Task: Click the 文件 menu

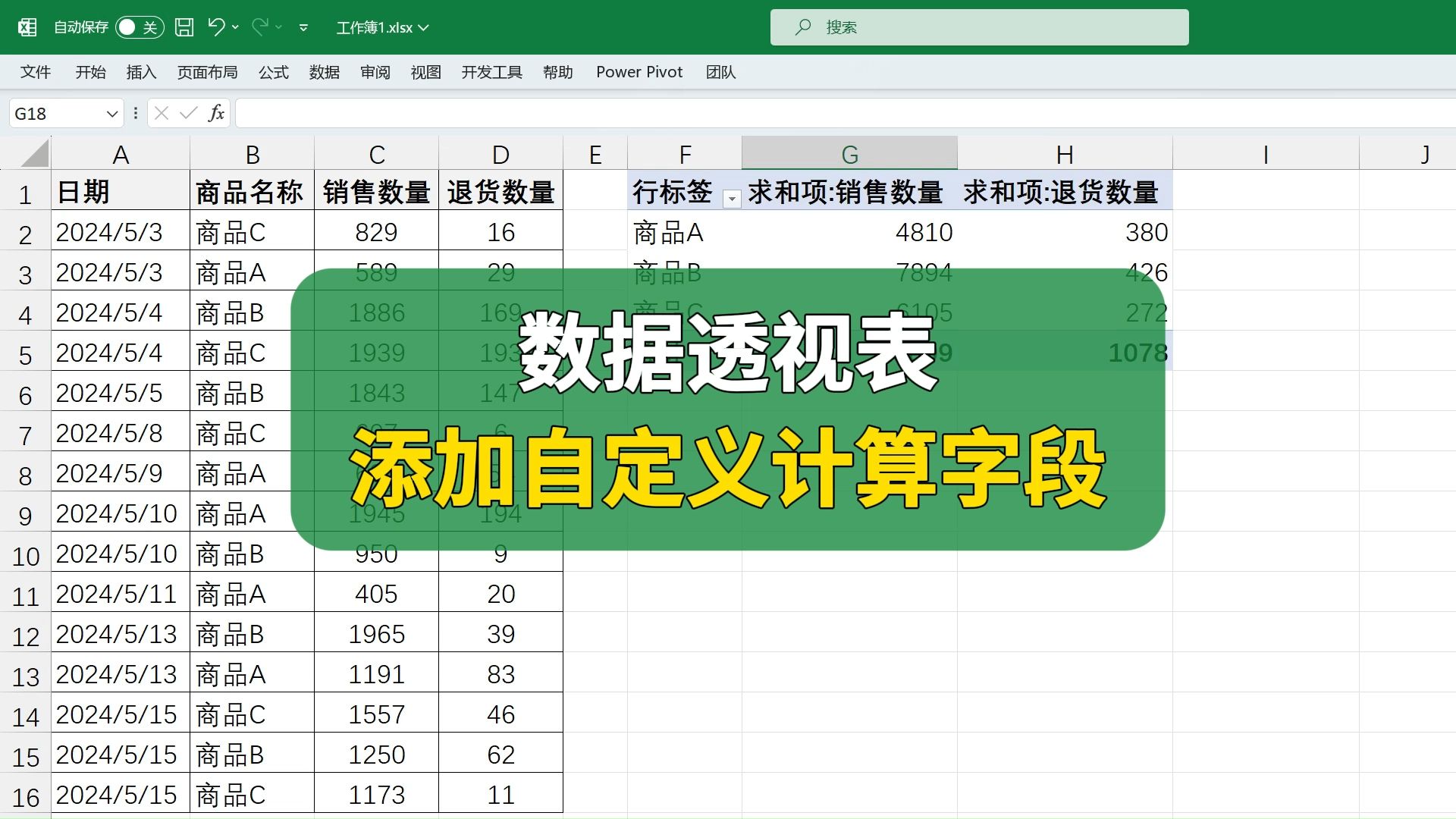Action: [x=36, y=72]
